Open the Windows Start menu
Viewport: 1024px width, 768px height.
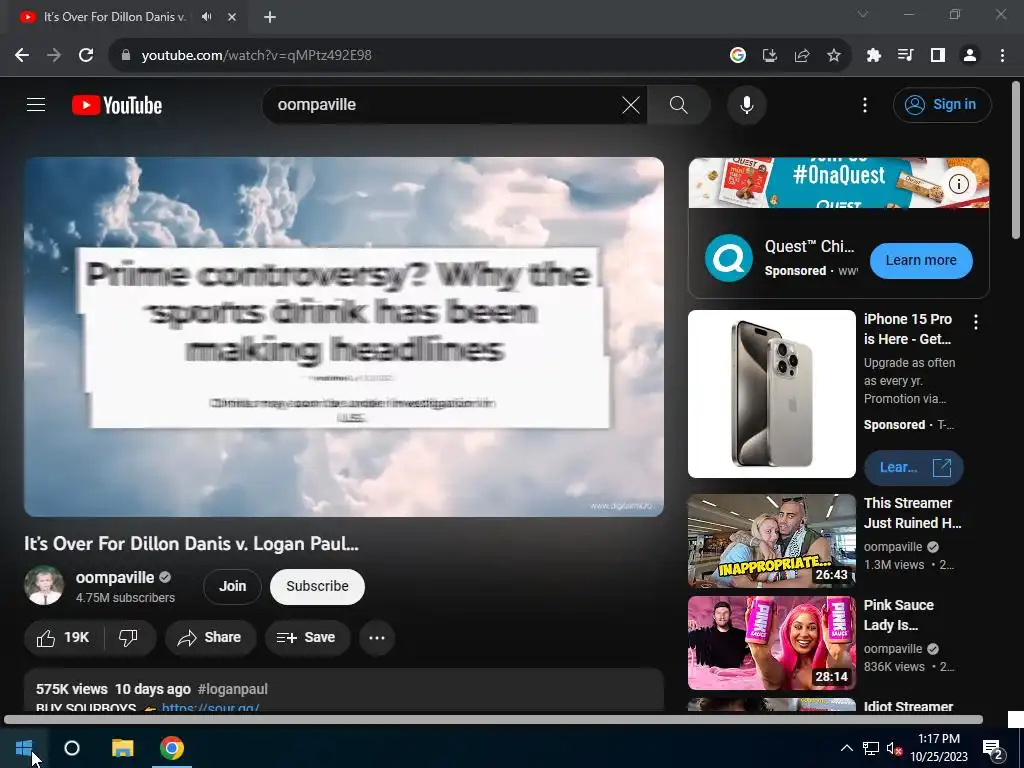click(x=24, y=748)
